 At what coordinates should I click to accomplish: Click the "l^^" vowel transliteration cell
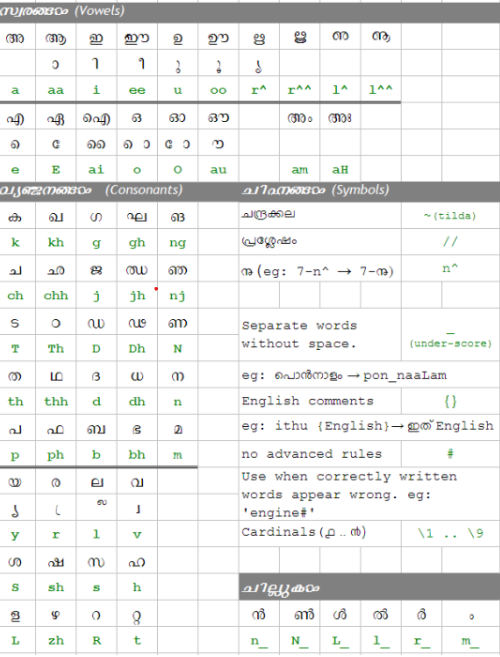pos(381,90)
